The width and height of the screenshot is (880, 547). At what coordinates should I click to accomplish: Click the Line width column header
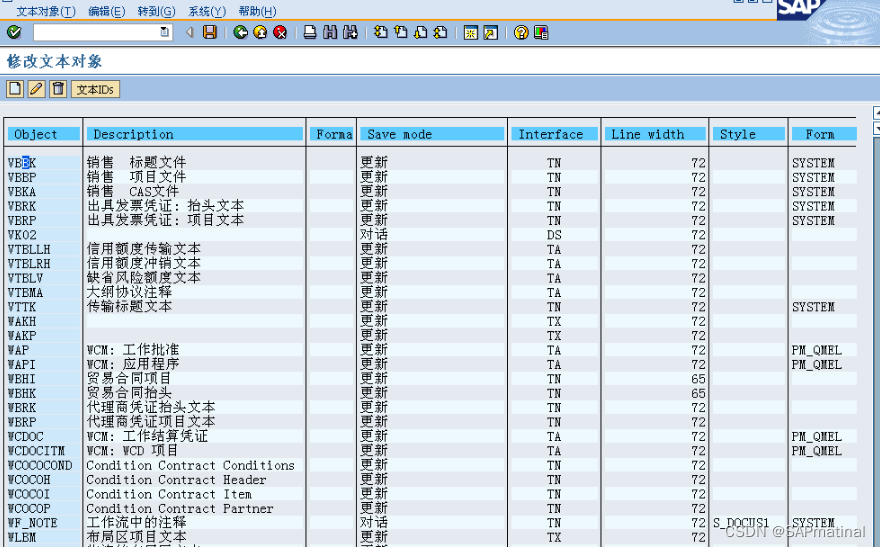[x=655, y=134]
